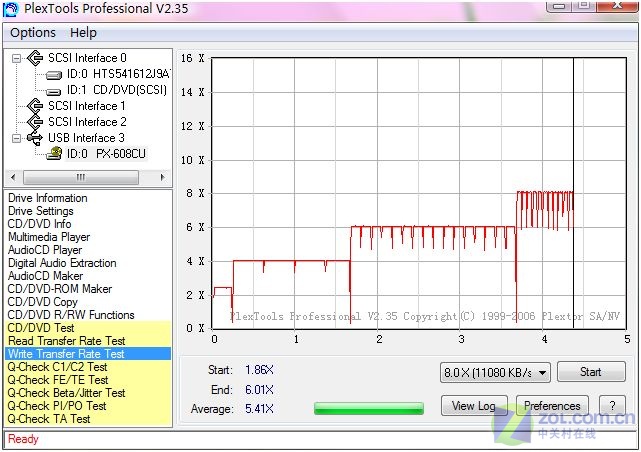
Task: Select ID:1 CD/DVD(SCSI) device
Action: [x=117, y=90]
